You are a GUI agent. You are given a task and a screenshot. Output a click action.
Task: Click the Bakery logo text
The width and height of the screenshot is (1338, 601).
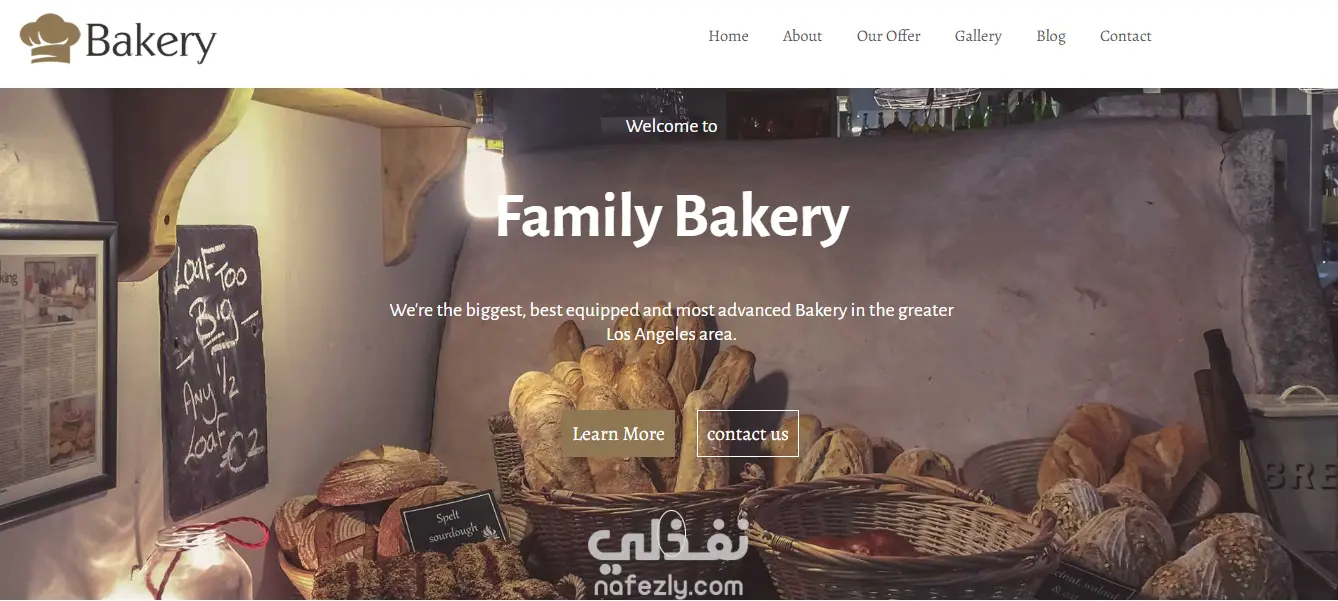click(150, 42)
